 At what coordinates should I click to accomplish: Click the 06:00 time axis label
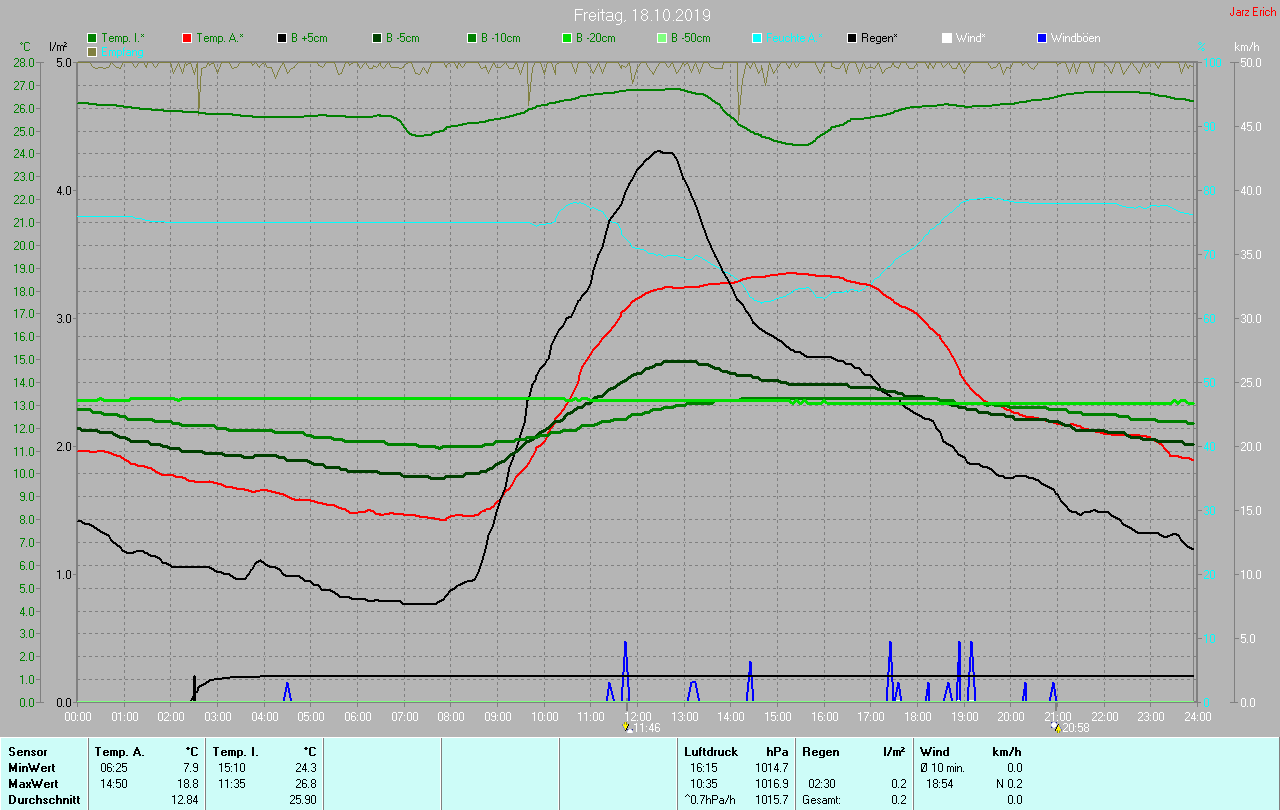358,716
